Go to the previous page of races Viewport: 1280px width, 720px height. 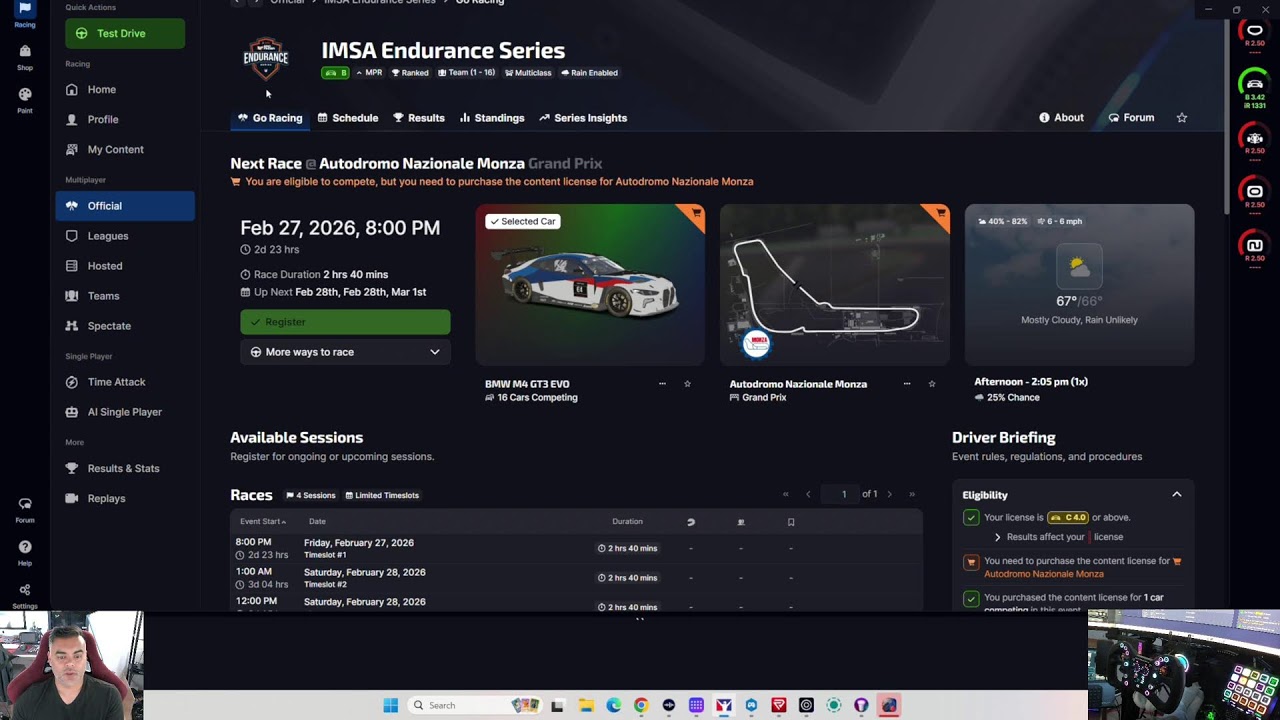pyautogui.click(x=808, y=494)
